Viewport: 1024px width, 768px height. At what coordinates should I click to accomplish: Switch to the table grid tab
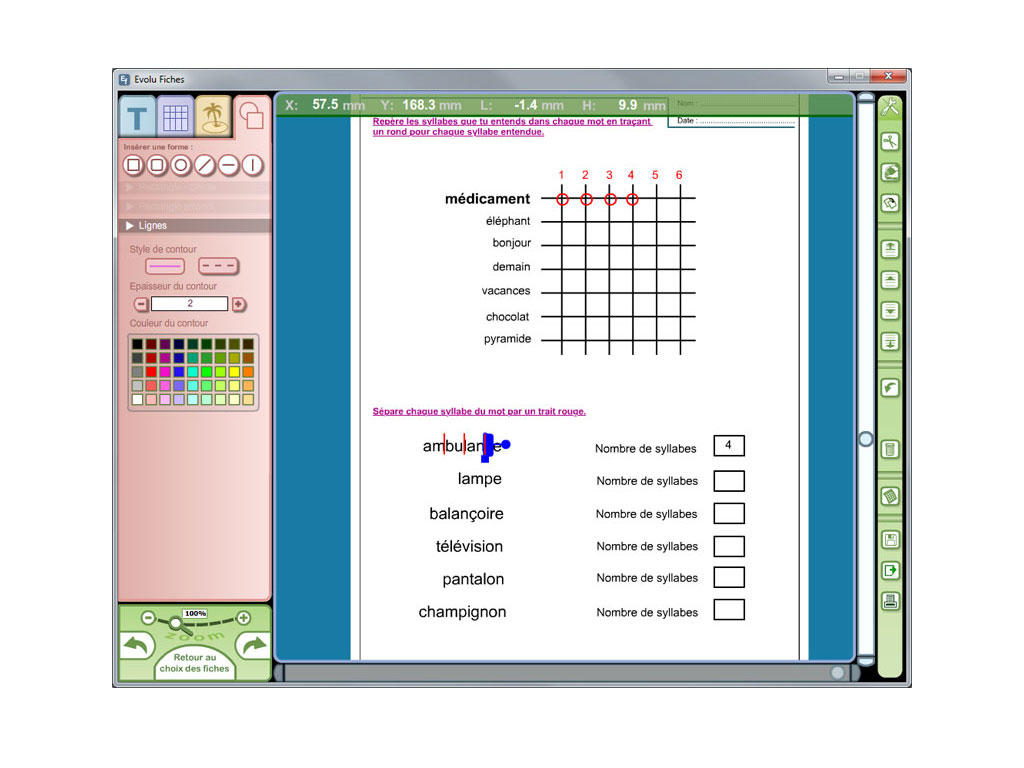coord(175,118)
